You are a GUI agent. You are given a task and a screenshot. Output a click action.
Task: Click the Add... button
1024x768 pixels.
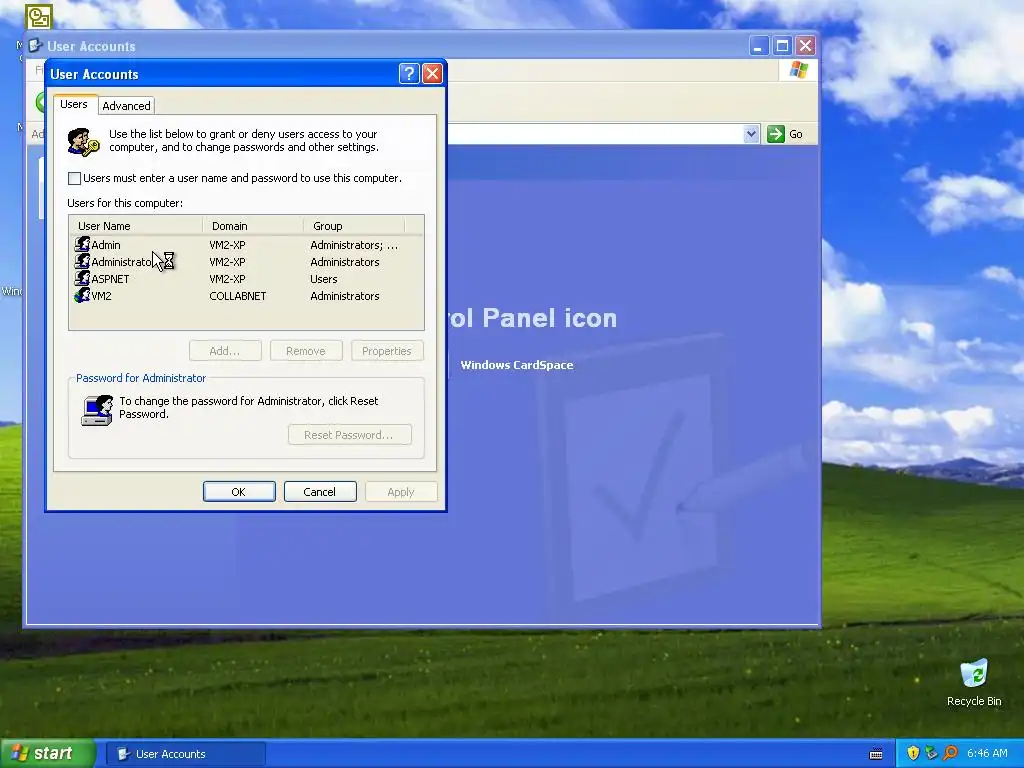[225, 351]
